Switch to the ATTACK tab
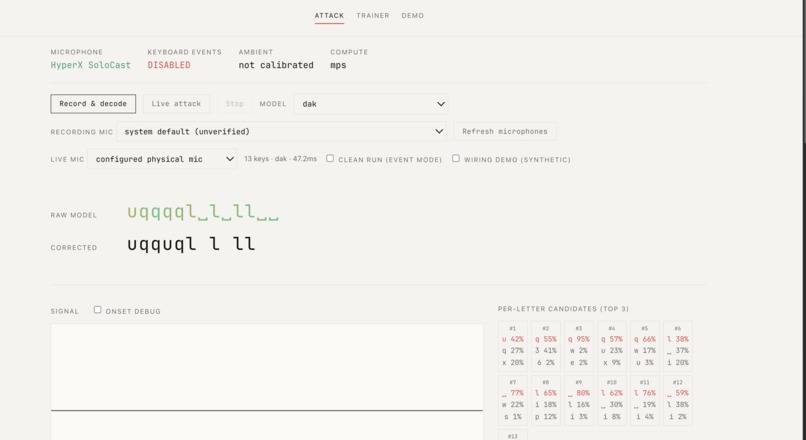The width and height of the screenshot is (806, 440). pyautogui.click(x=329, y=15)
